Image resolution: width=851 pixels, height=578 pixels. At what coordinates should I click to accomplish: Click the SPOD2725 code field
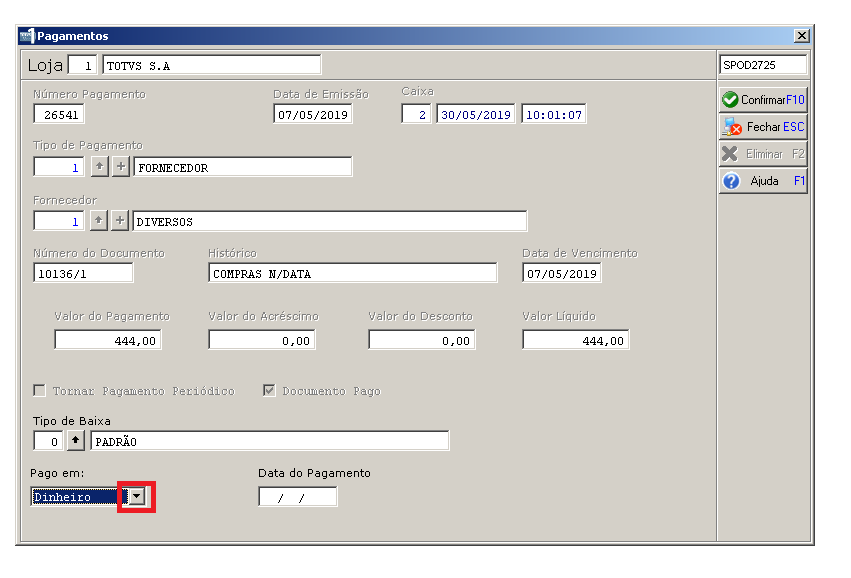763,65
